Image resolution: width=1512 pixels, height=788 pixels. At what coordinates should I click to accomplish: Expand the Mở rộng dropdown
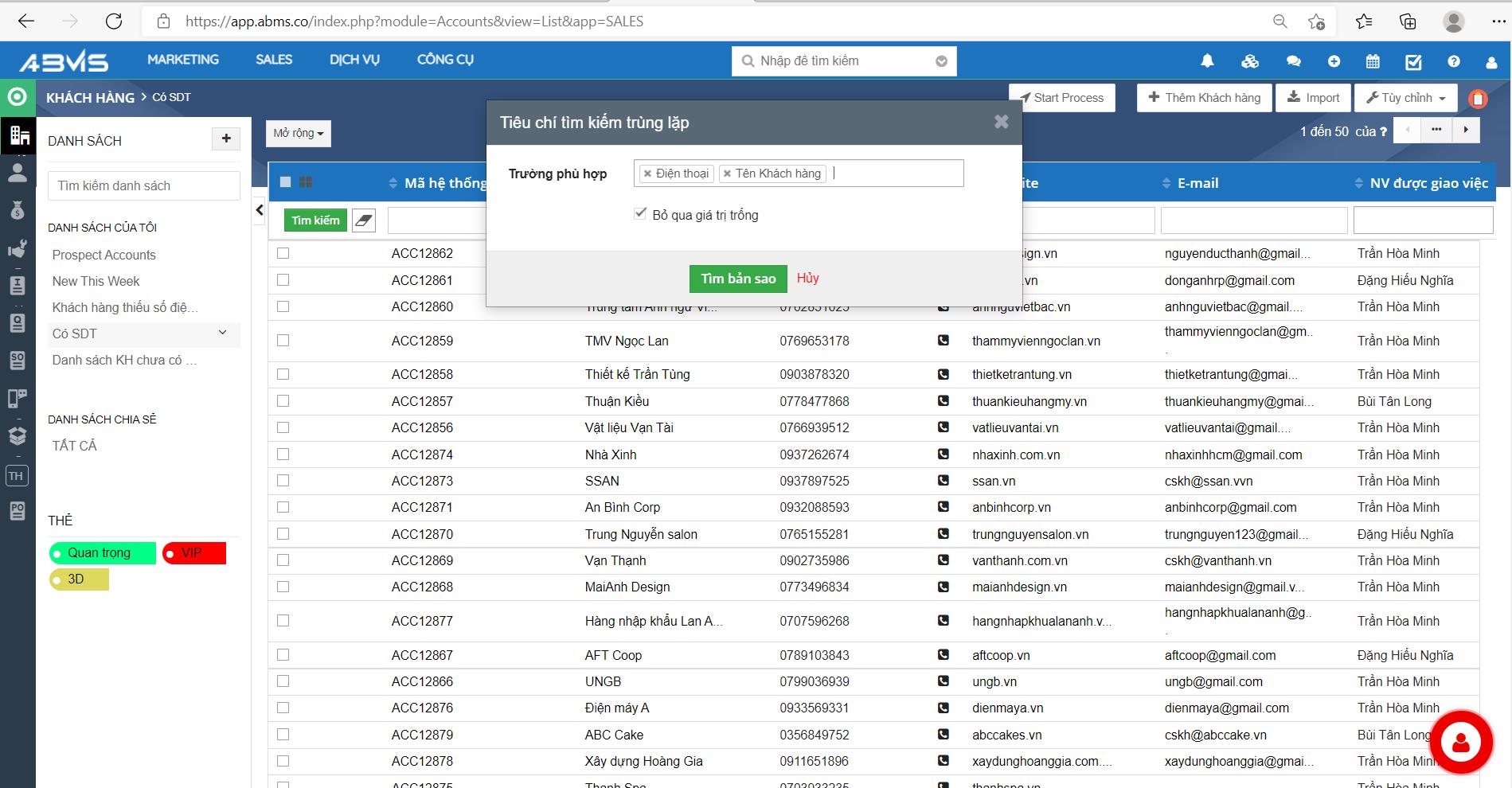pyautogui.click(x=298, y=134)
